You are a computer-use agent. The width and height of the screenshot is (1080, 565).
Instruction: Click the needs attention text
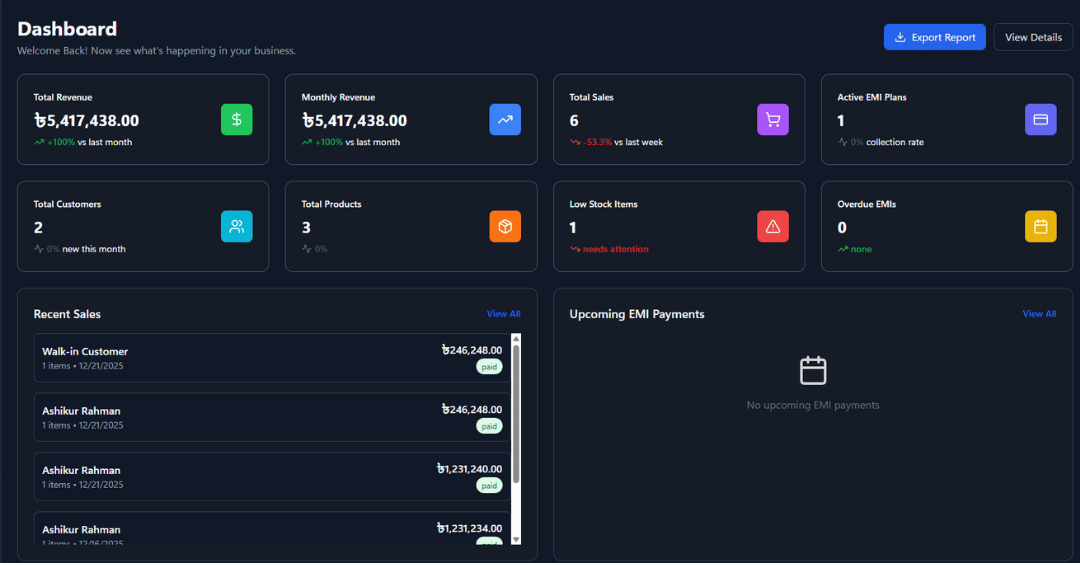tap(616, 249)
